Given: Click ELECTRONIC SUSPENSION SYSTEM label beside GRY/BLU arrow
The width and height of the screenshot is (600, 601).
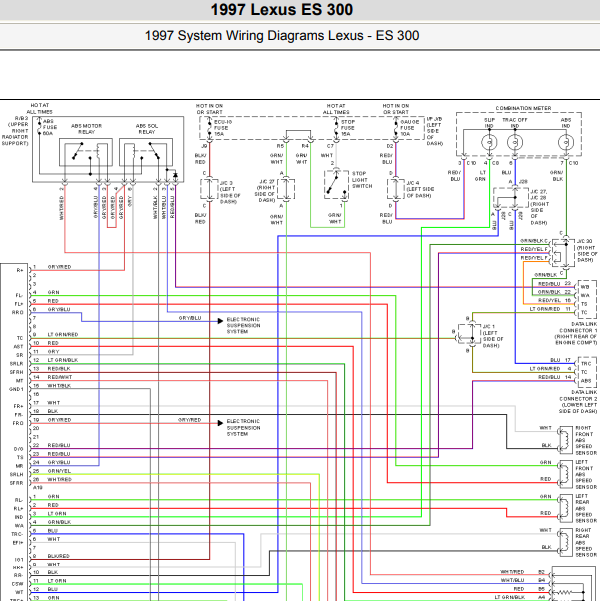Looking at the screenshot, I should click(243, 325).
